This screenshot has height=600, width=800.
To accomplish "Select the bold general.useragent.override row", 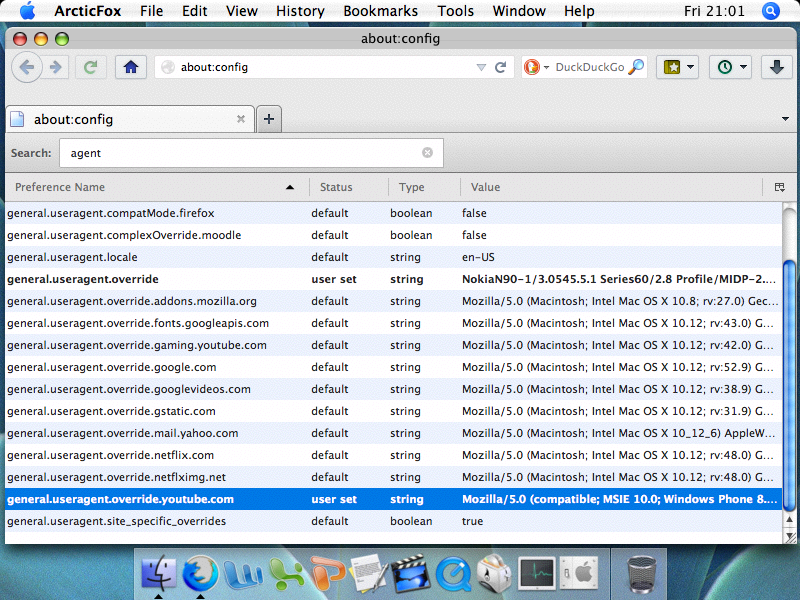I will pyautogui.click(x=393, y=279).
